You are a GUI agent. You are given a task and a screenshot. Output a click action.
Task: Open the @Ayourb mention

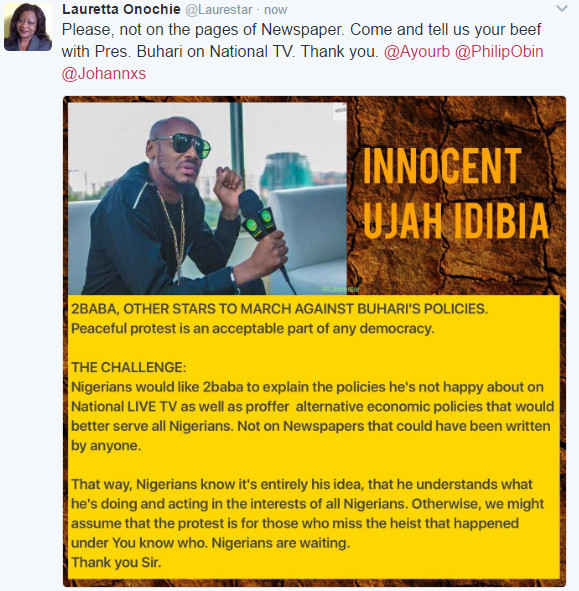coord(417,51)
